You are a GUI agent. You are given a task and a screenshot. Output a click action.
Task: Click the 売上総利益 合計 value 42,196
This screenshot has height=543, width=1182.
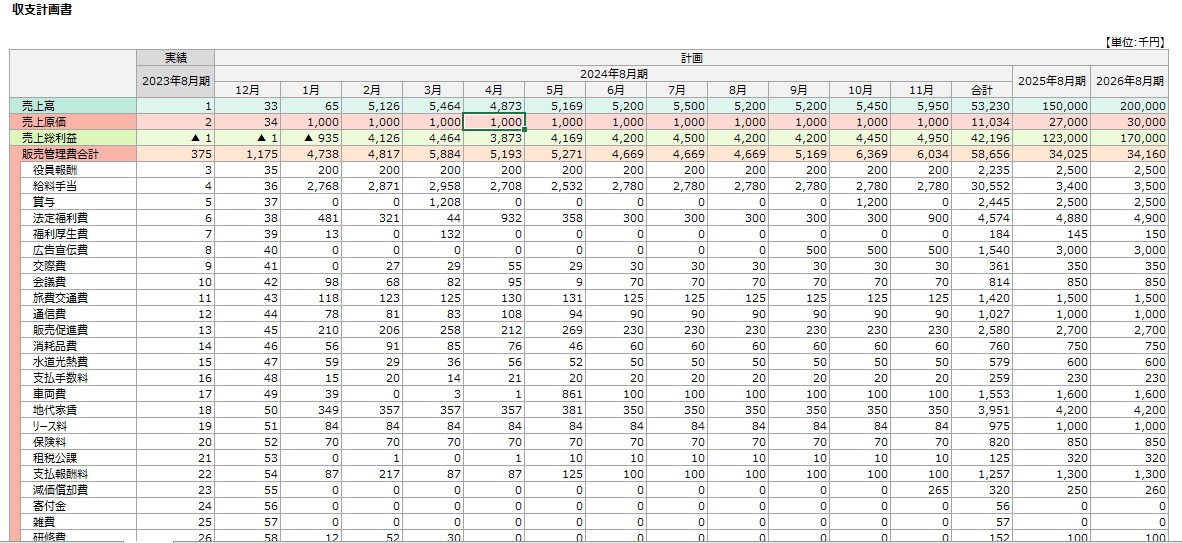tap(981, 138)
